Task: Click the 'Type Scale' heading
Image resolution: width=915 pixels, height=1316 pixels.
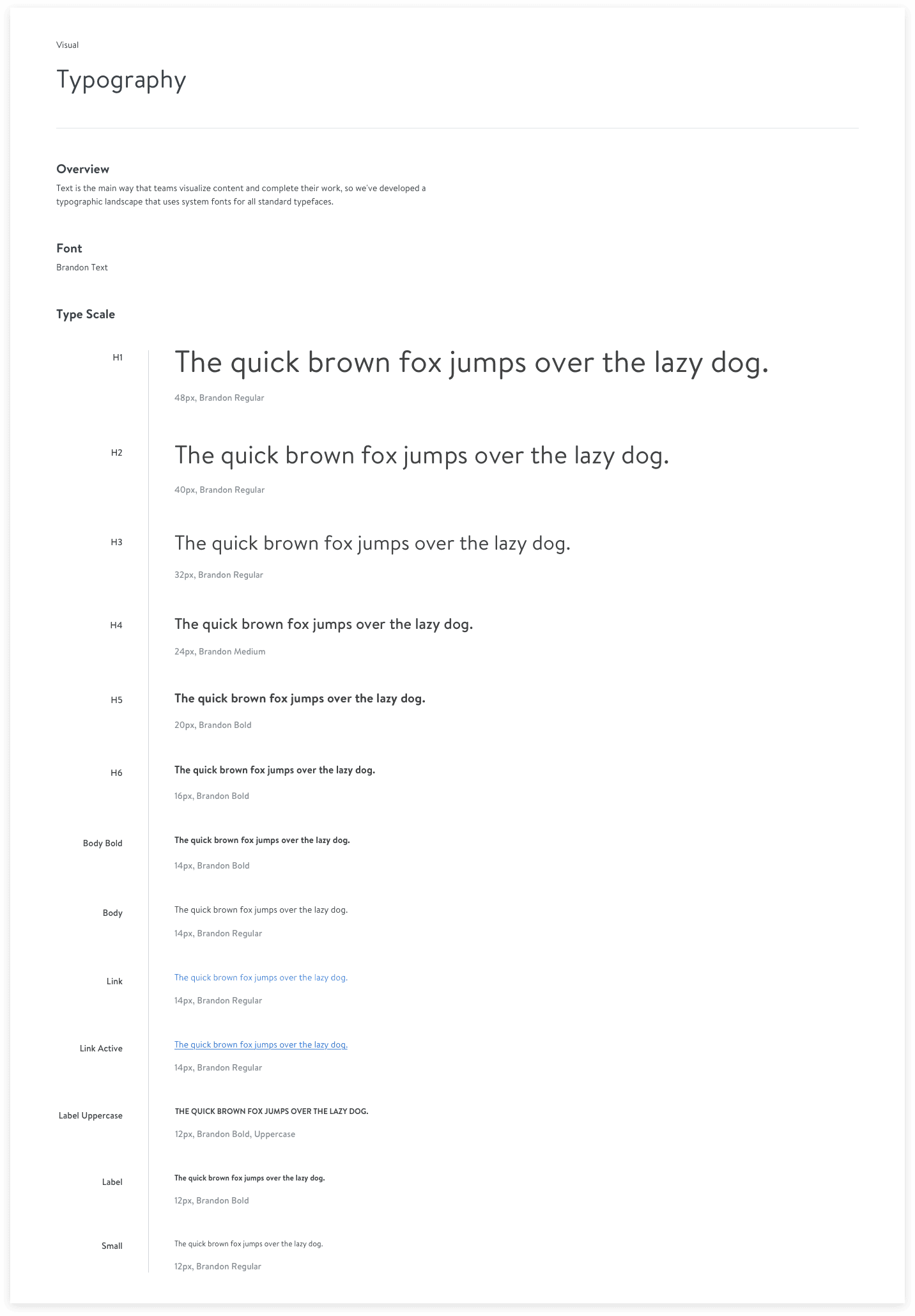Action: pos(86,314)
